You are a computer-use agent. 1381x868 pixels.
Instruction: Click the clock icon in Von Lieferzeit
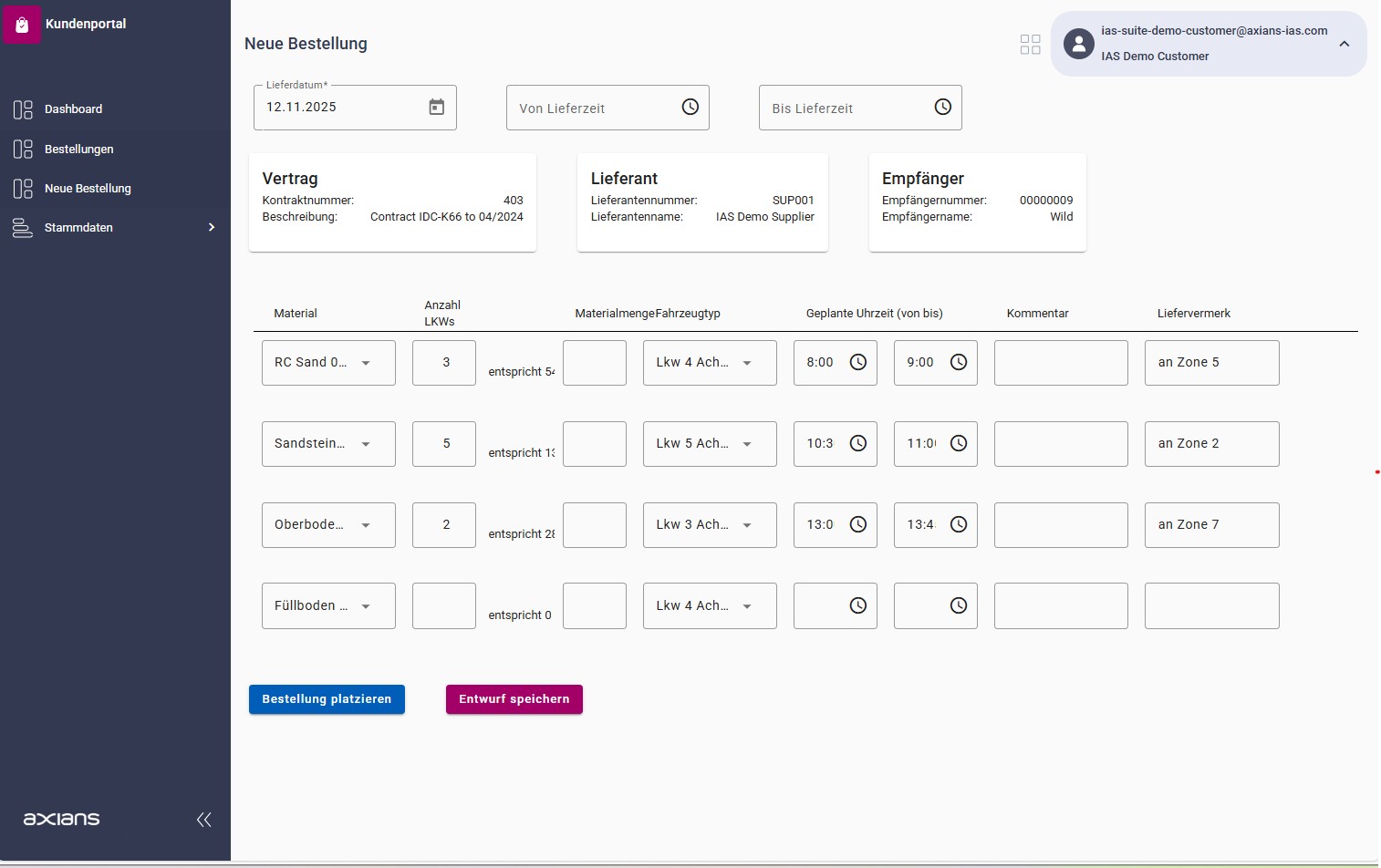tap(690, 108)
